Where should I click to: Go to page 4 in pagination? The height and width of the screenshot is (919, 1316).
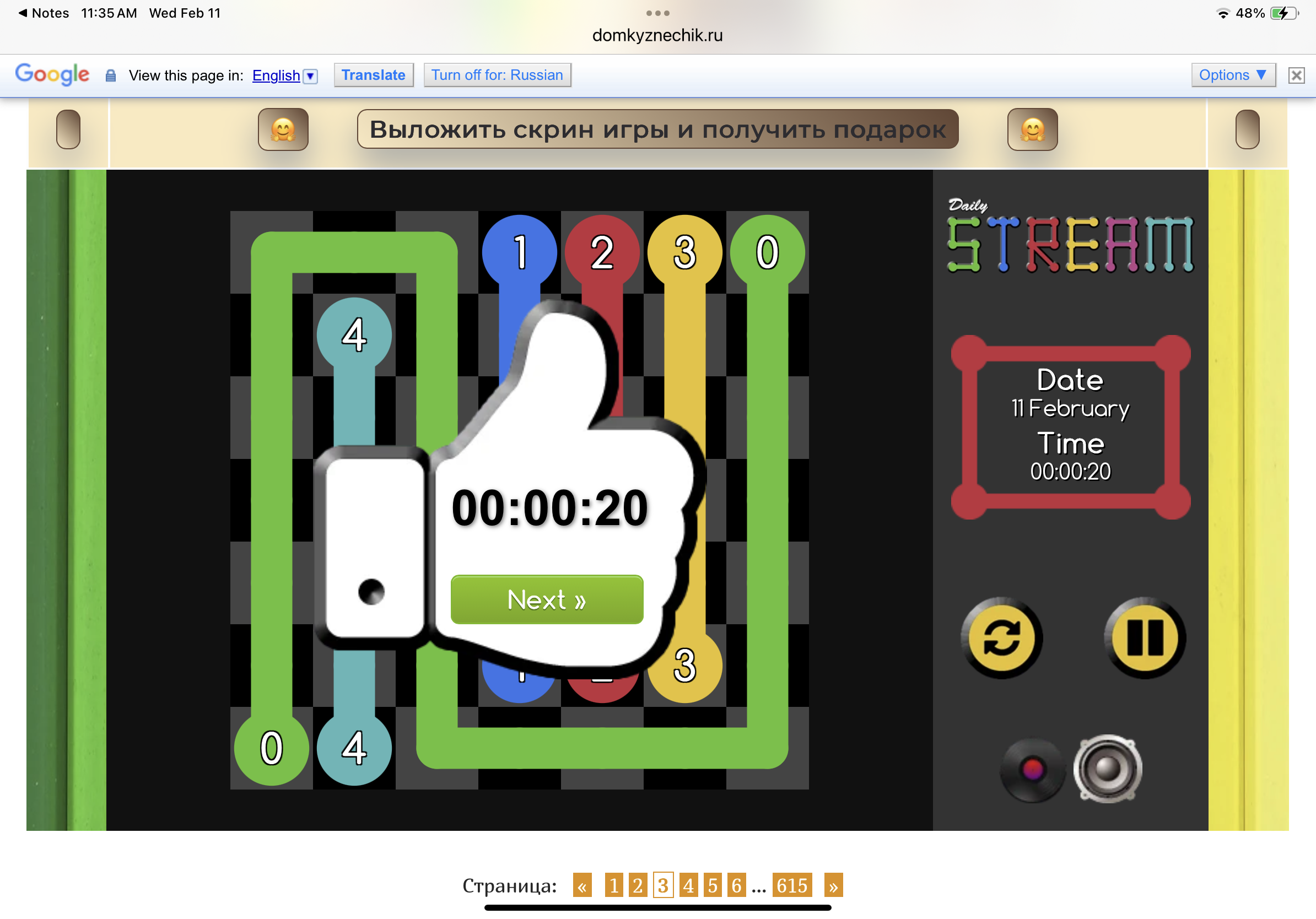pos(688,885)
